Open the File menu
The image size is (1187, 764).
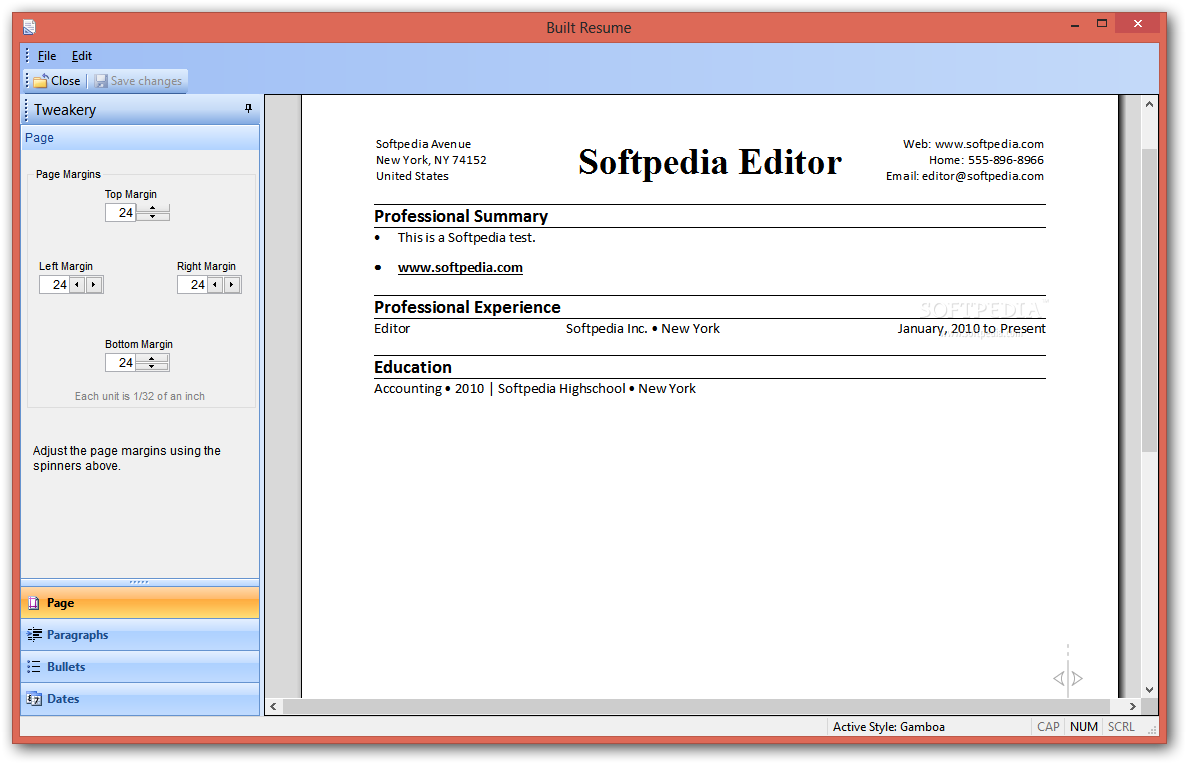47,55
